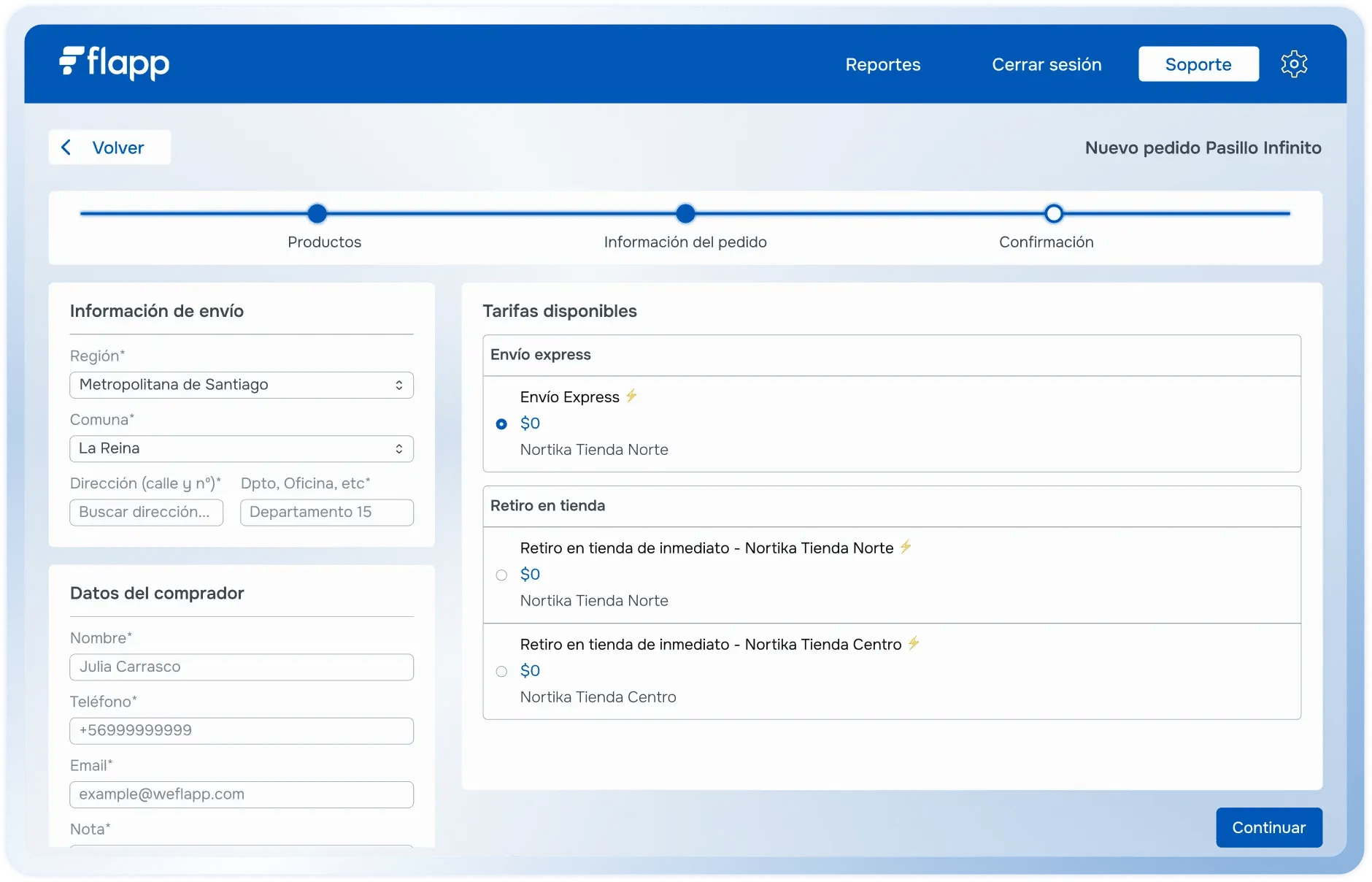Click the Soporte button
Viewport: 1372px width, 882px height.
[1198, 64]
